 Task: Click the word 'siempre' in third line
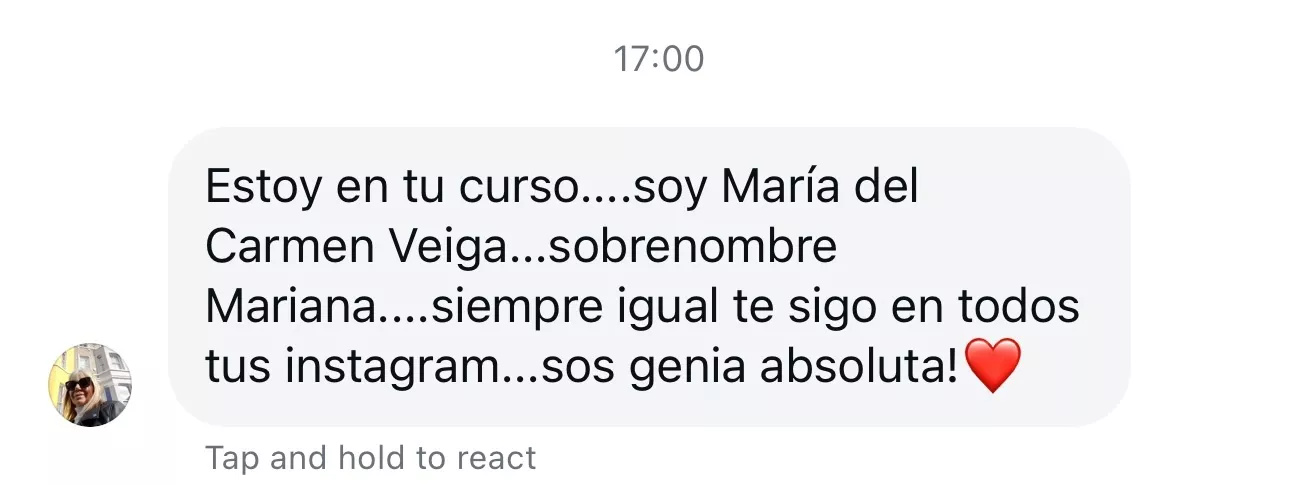coord(510,309)
